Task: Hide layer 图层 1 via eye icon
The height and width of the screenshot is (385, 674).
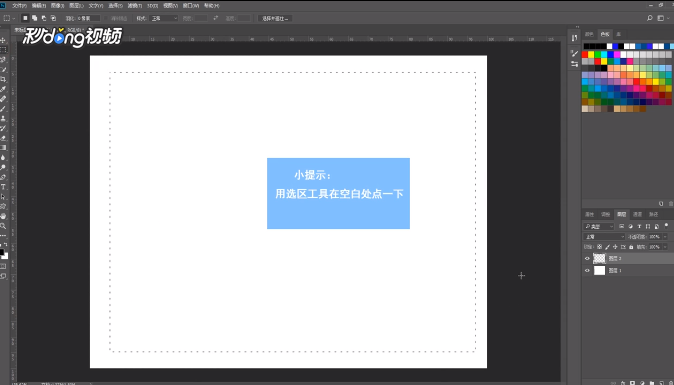Action: [587, 270]
